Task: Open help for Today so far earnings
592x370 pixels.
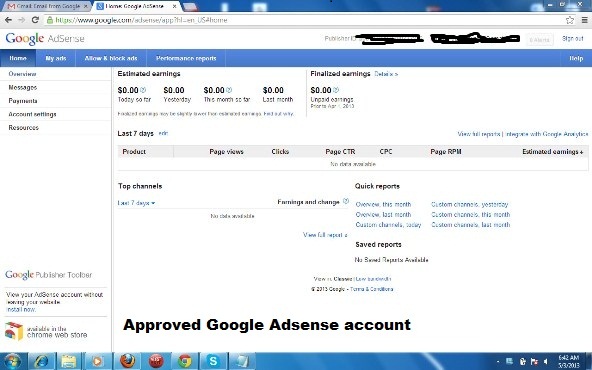Action: tap(143, 90)
